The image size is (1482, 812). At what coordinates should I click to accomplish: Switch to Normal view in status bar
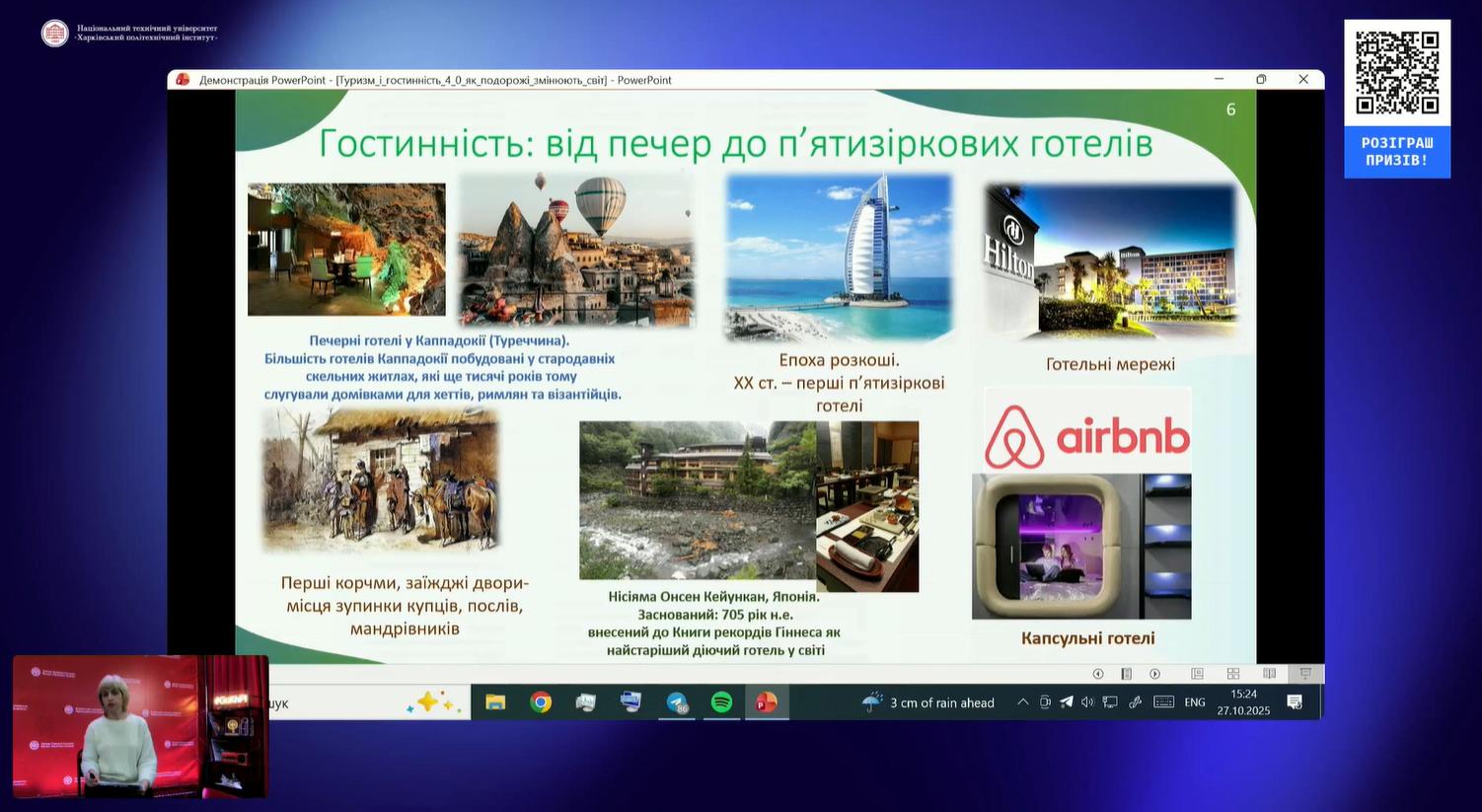click(1197, 674)
